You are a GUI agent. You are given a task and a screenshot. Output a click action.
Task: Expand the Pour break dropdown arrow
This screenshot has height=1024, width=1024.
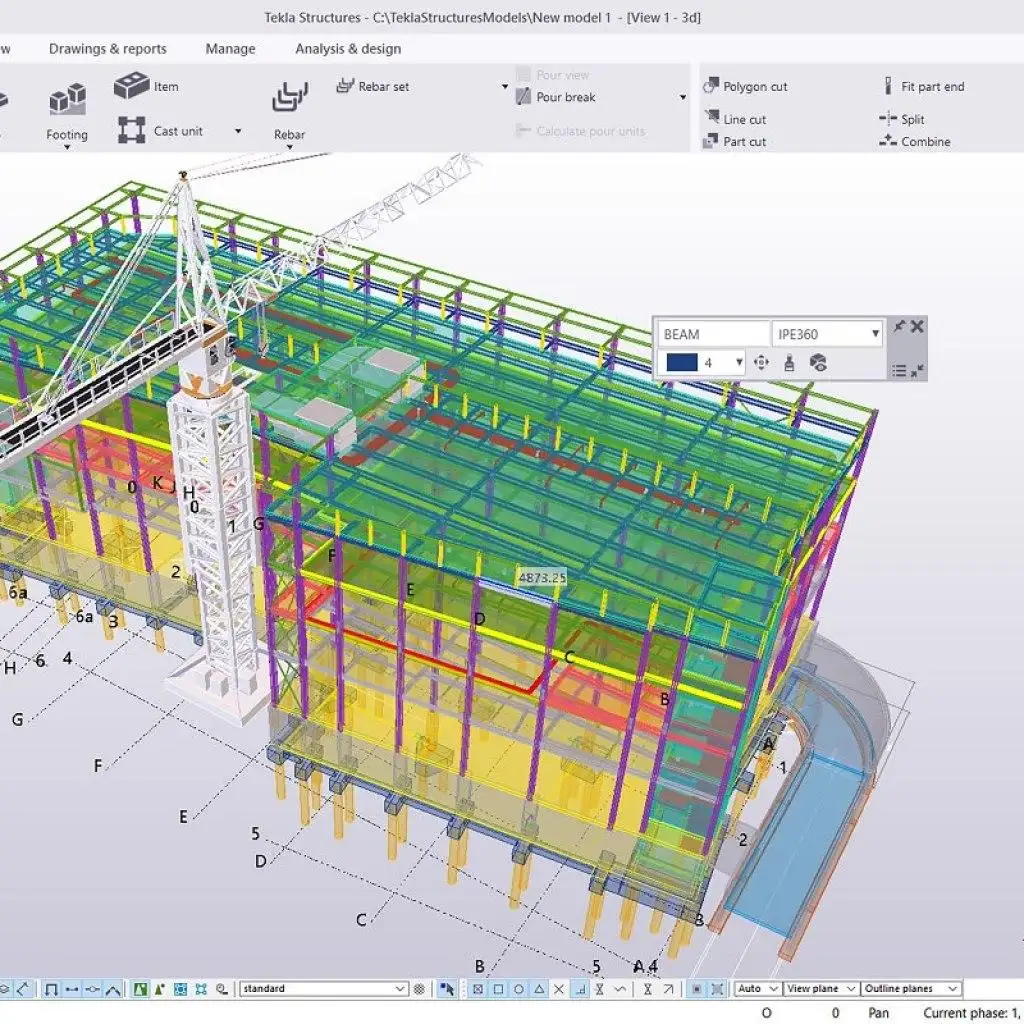pos(683,97)
